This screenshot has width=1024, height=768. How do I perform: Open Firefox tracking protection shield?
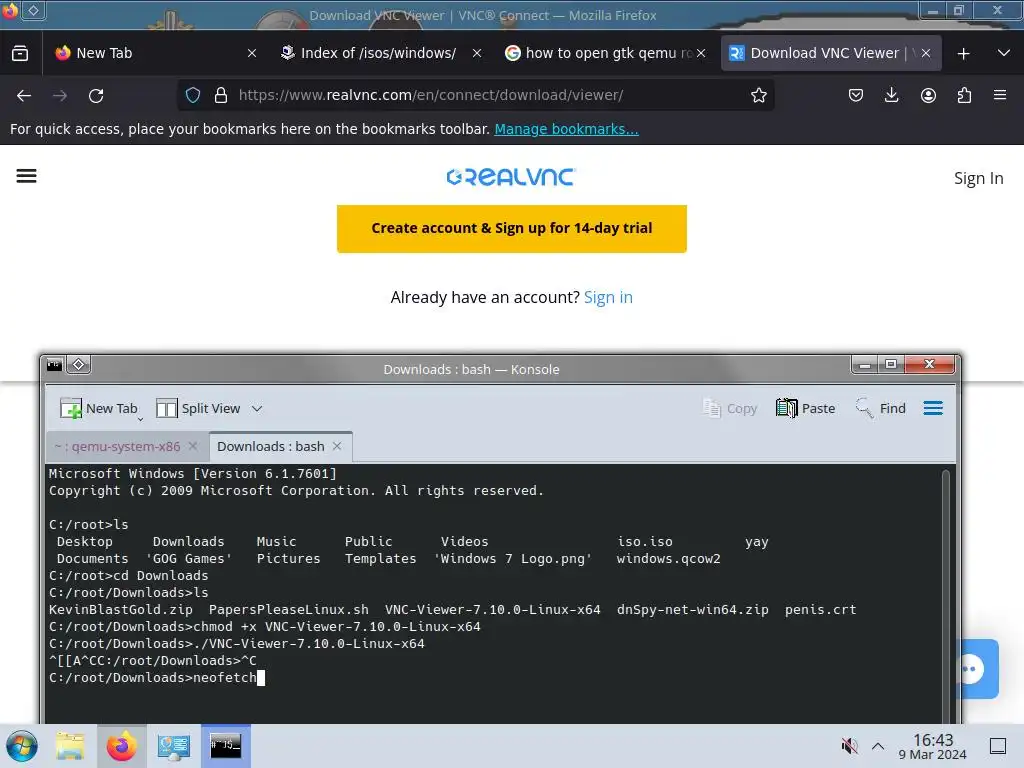click(193, 95)
